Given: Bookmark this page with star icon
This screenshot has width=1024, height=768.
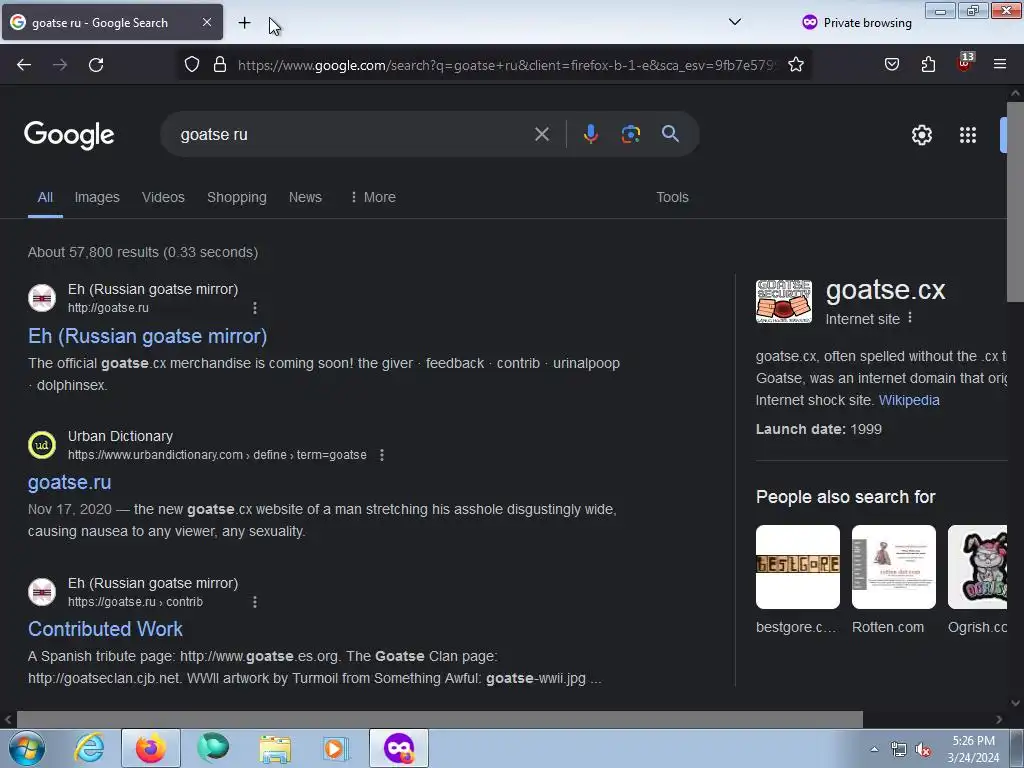Looking at the screenshot, I should point(795,65).
